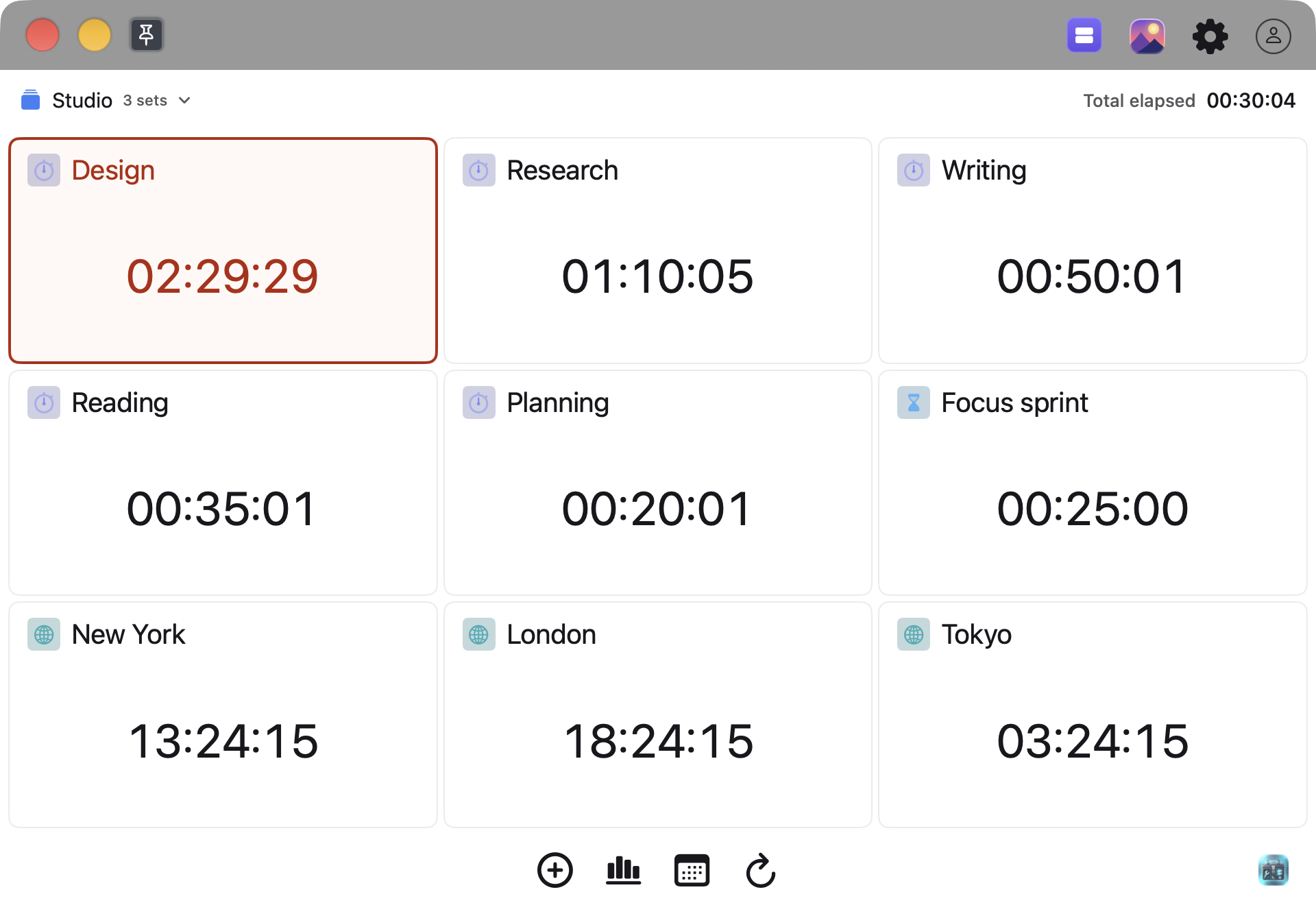The image size is (1316, 905).
Task: Click the Writing stopwatch icon
Action: point(913,170)
